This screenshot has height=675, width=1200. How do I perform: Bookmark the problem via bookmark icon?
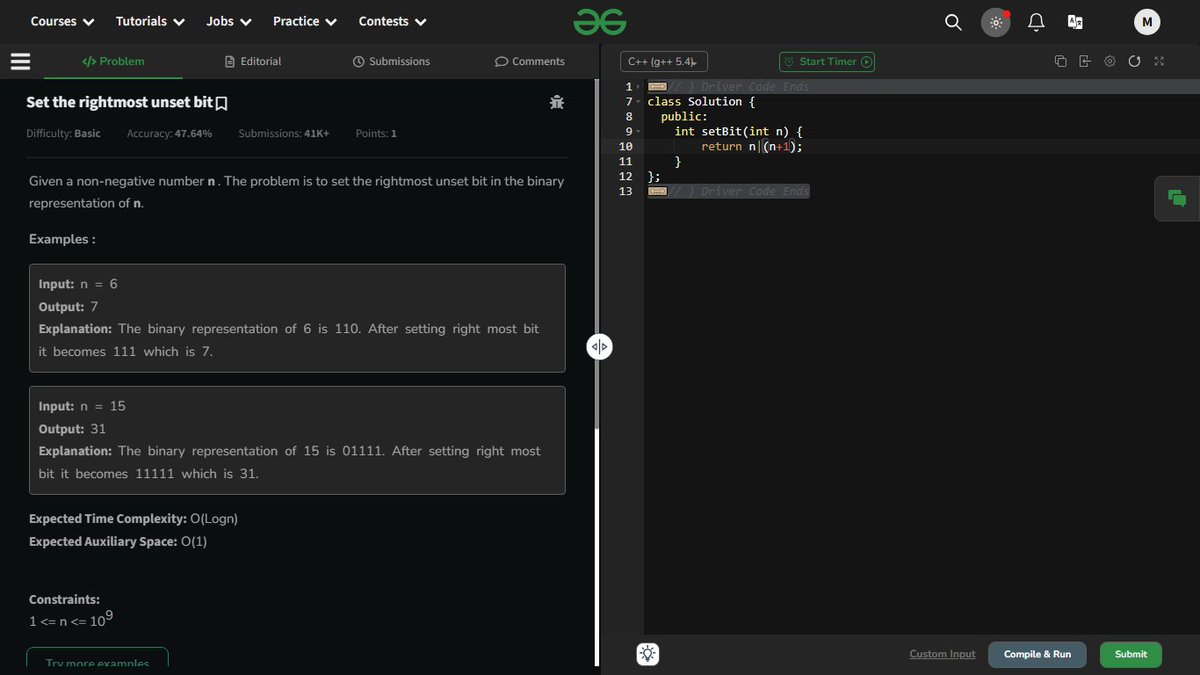tap(222, 103)
